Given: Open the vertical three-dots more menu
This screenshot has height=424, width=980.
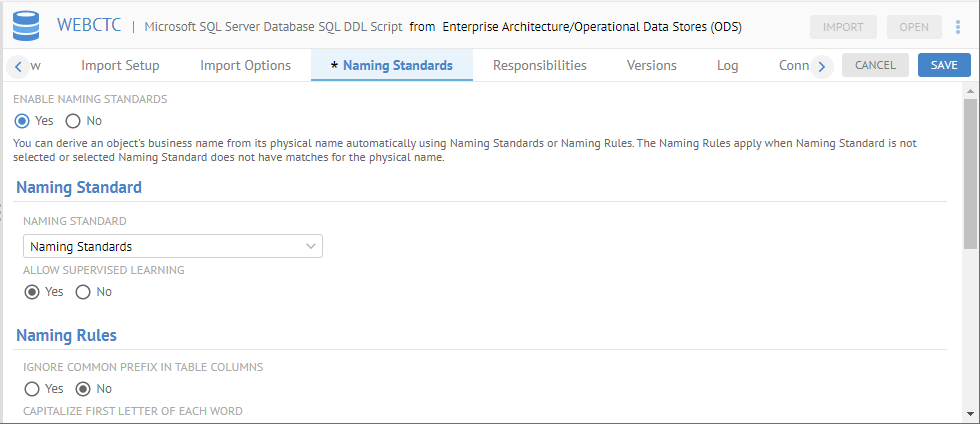Looking at the screenshot, I should 958,27.
